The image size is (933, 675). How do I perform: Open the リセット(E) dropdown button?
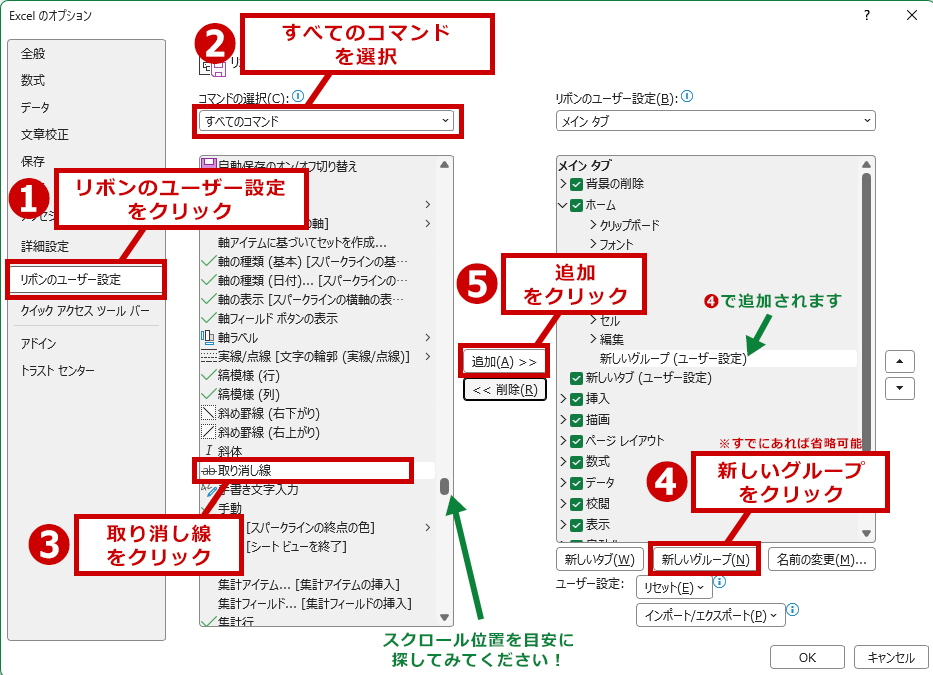(674, 588)
